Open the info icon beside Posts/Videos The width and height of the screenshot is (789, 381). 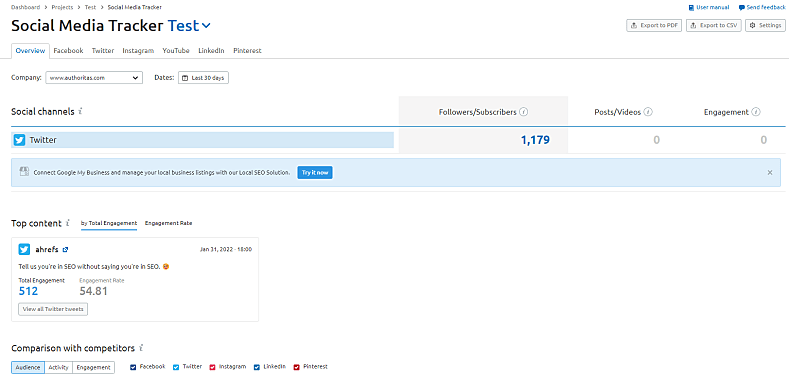pos(648,112)
